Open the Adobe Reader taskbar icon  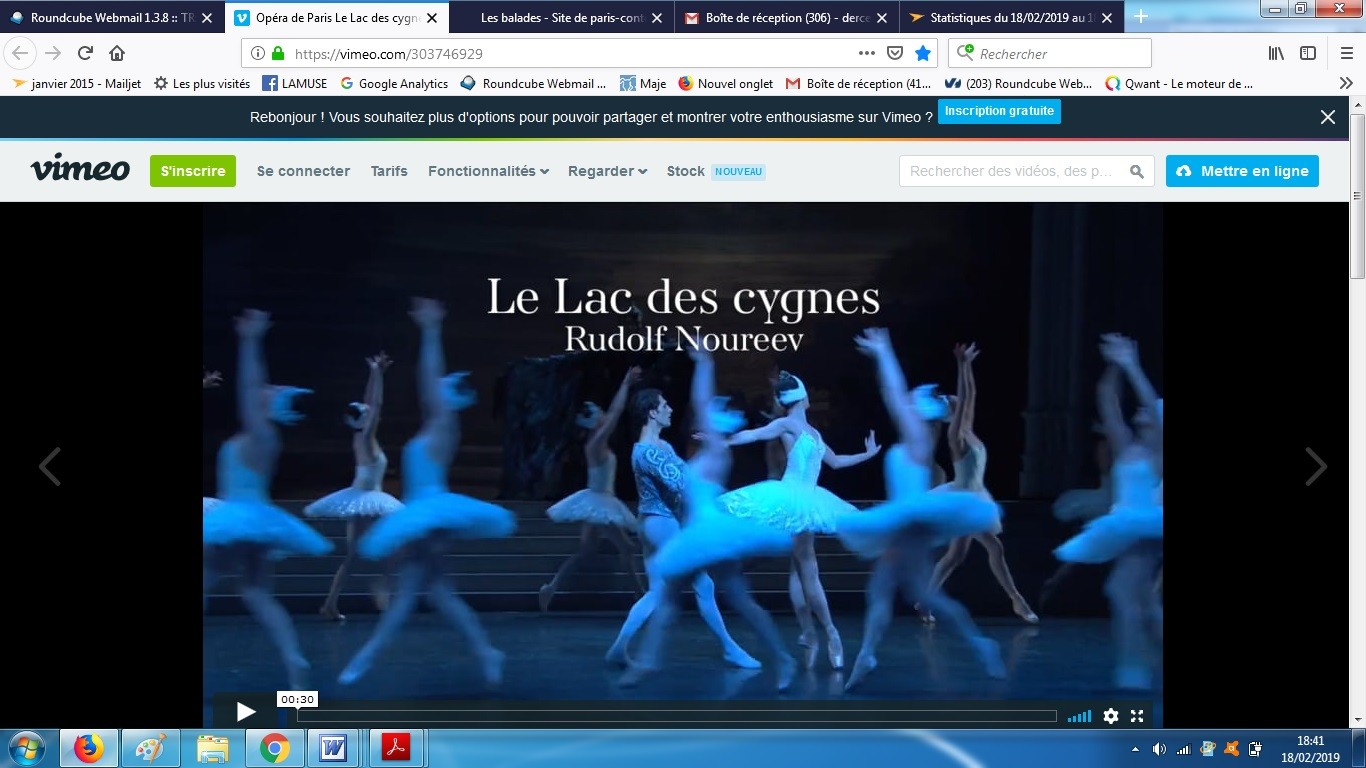[396, 748]
